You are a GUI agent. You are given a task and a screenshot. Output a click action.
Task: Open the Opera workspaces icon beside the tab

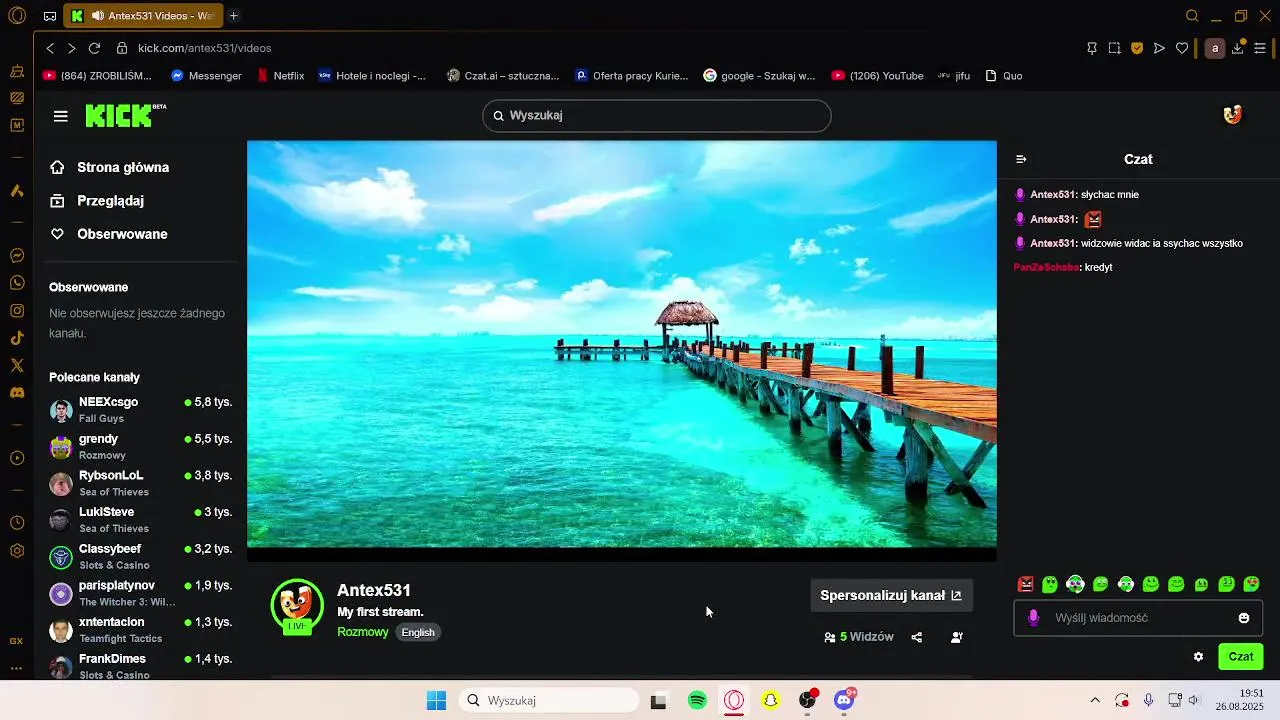50,16
